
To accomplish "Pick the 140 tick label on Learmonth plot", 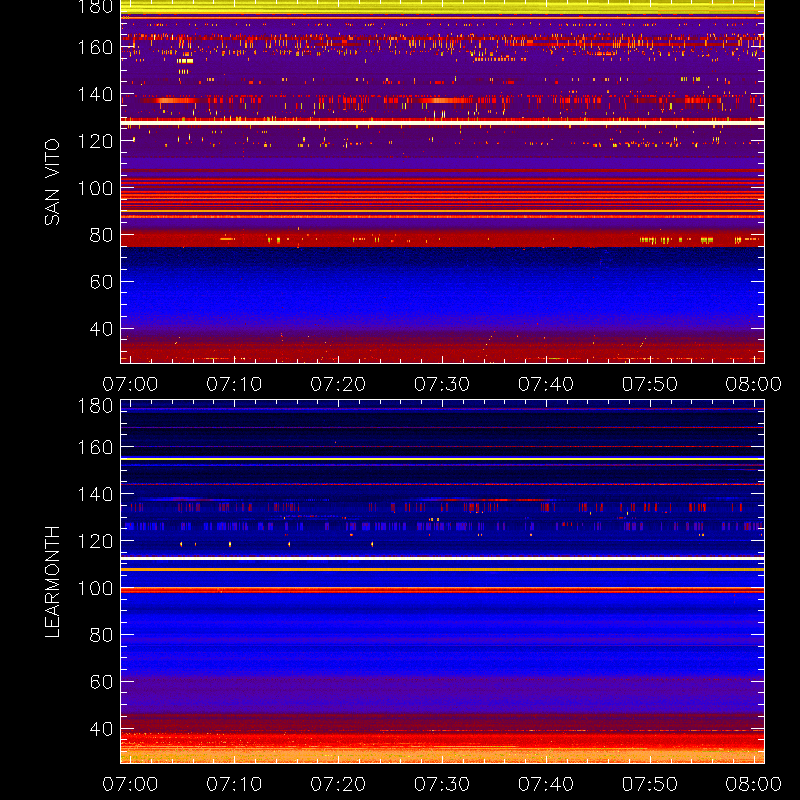I will pos(95,494).
